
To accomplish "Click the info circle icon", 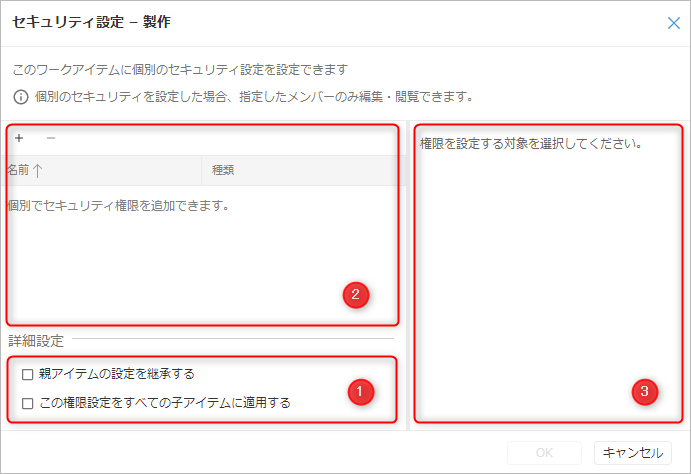I will click(x=19, y=98).
